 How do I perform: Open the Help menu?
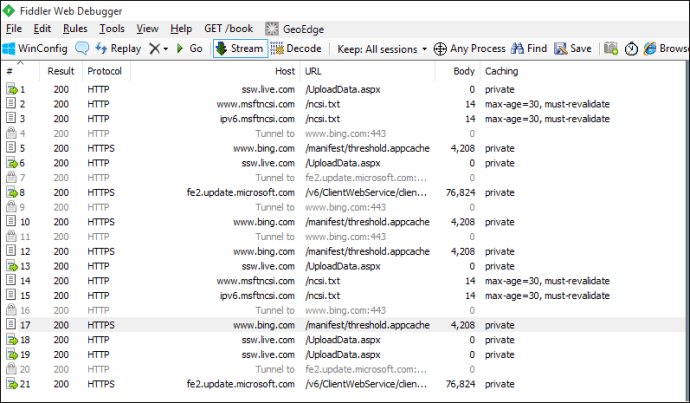[x=181, y=29]
